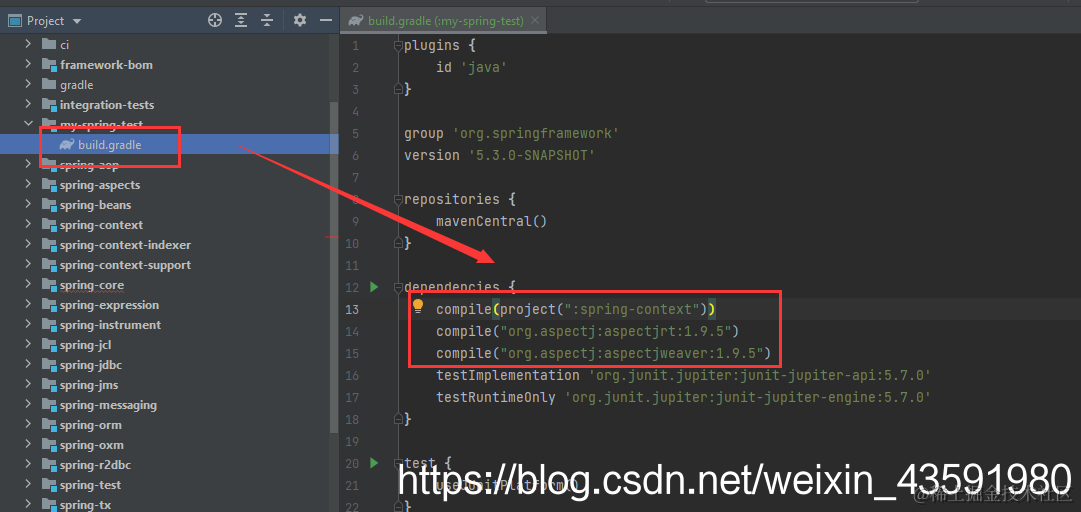The image size is (1081, 512).
Task: Select the spring-expression module
Action: [109, 305]
